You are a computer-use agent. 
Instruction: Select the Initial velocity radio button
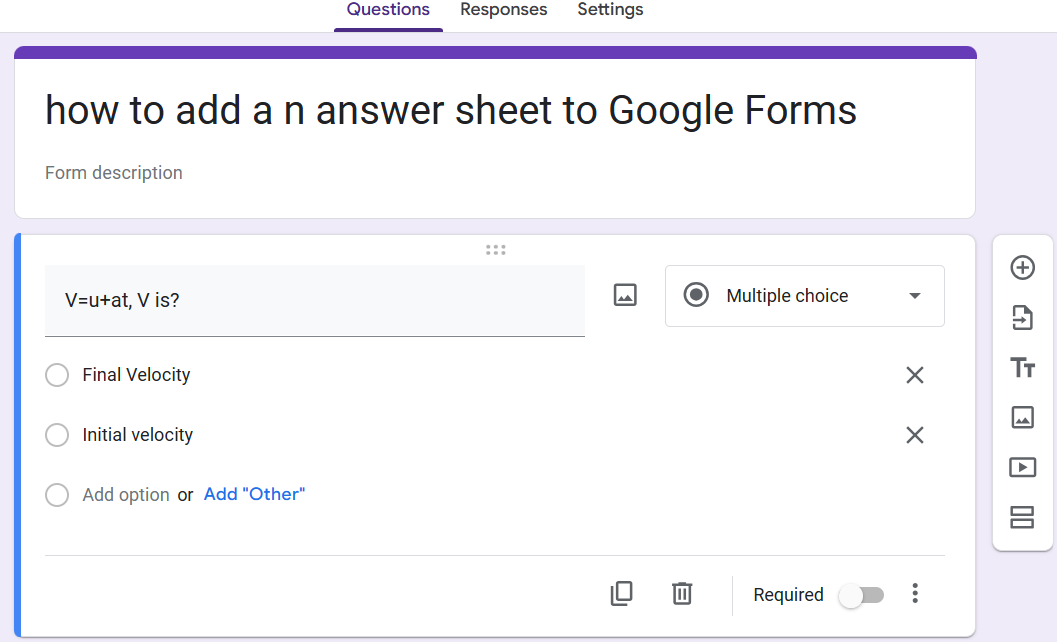[57, 435]
